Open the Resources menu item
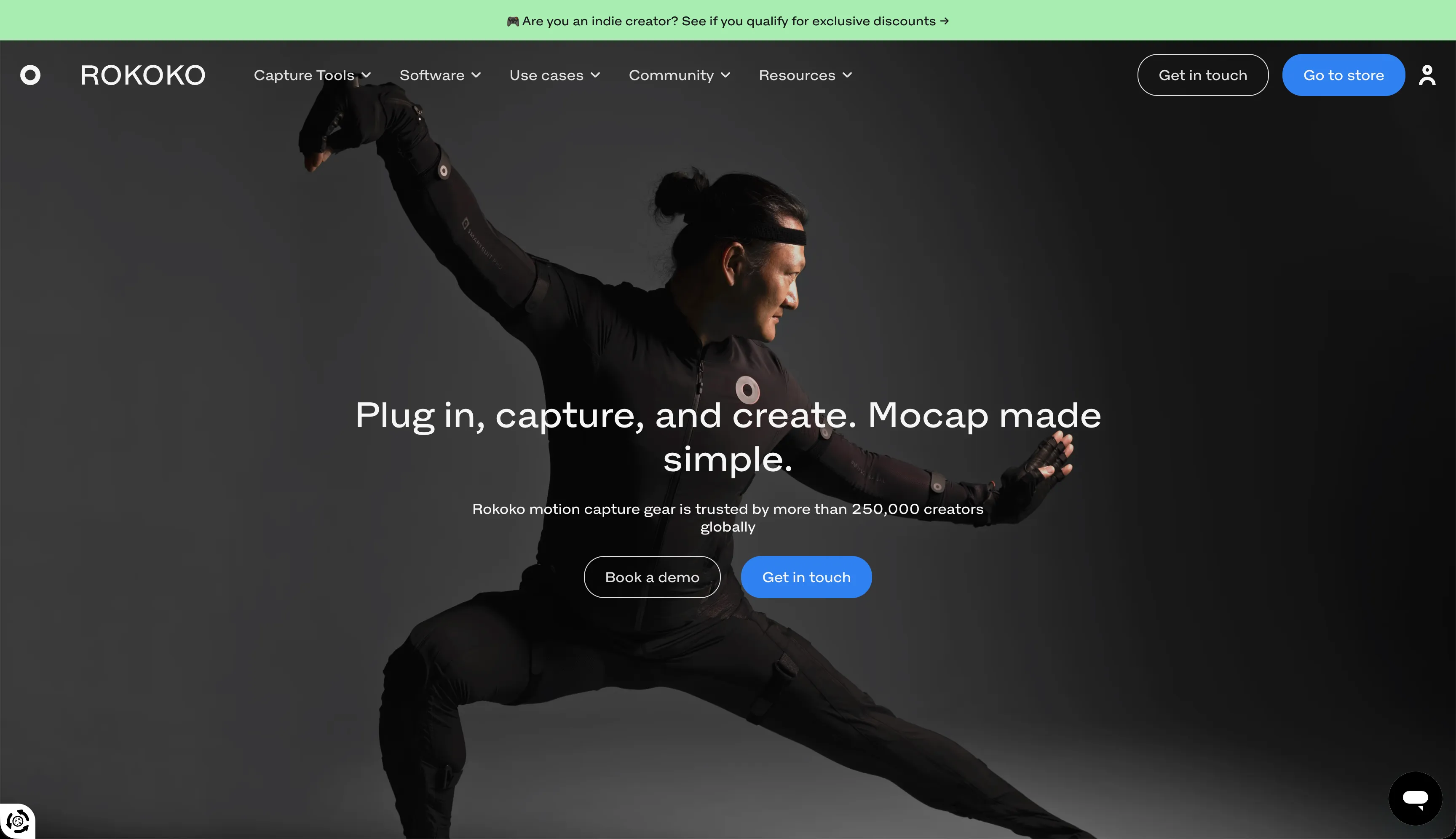Image resolution: width=1456 pixels, height=839 pixels. point(805,75)
